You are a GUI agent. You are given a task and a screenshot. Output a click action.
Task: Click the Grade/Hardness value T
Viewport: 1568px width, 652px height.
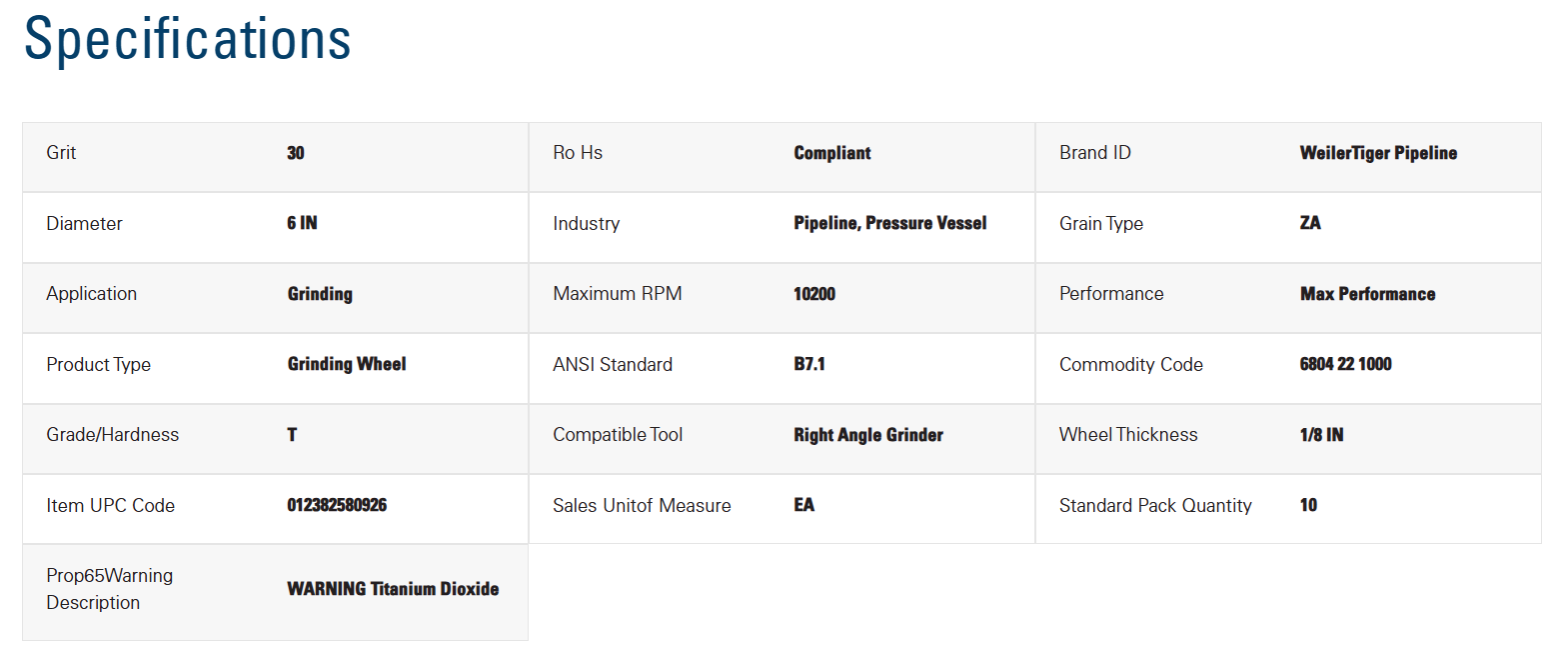tap(292, 435)
